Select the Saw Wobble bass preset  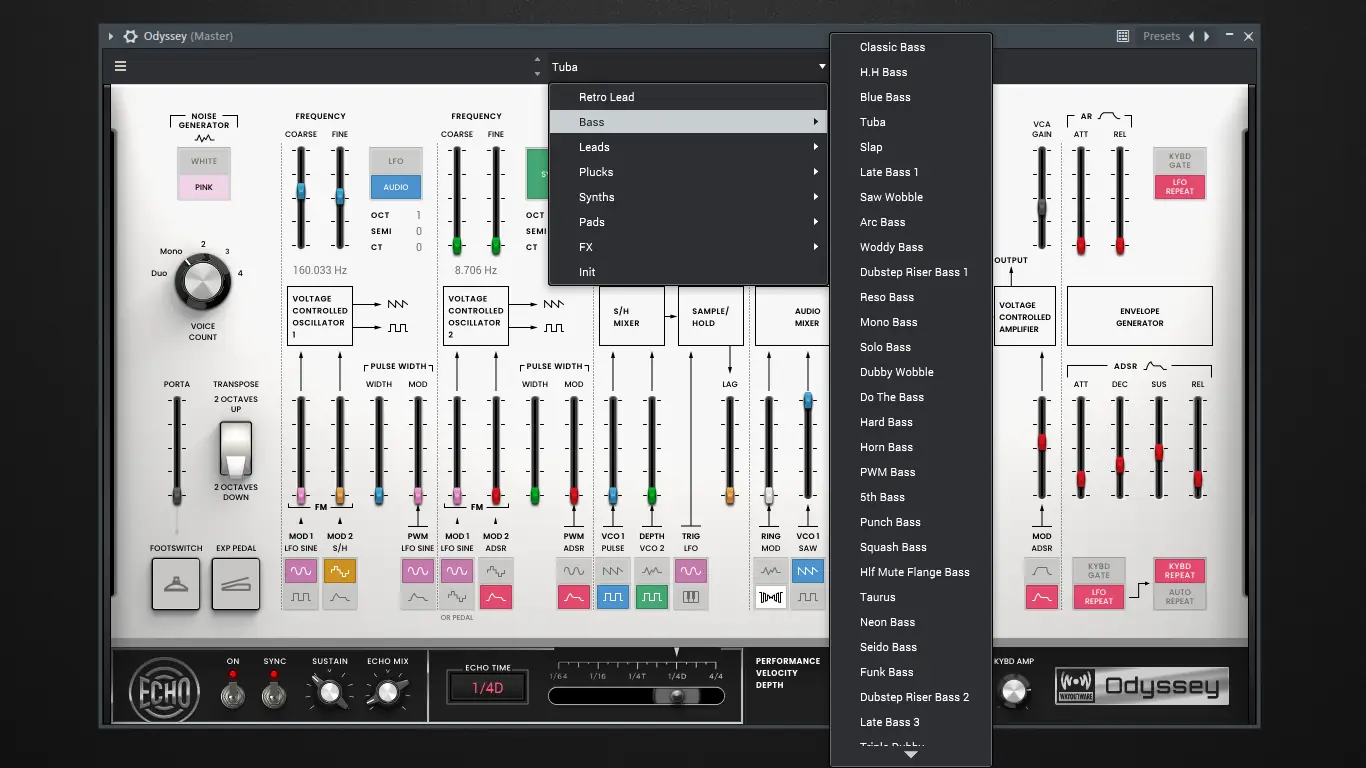891,197
